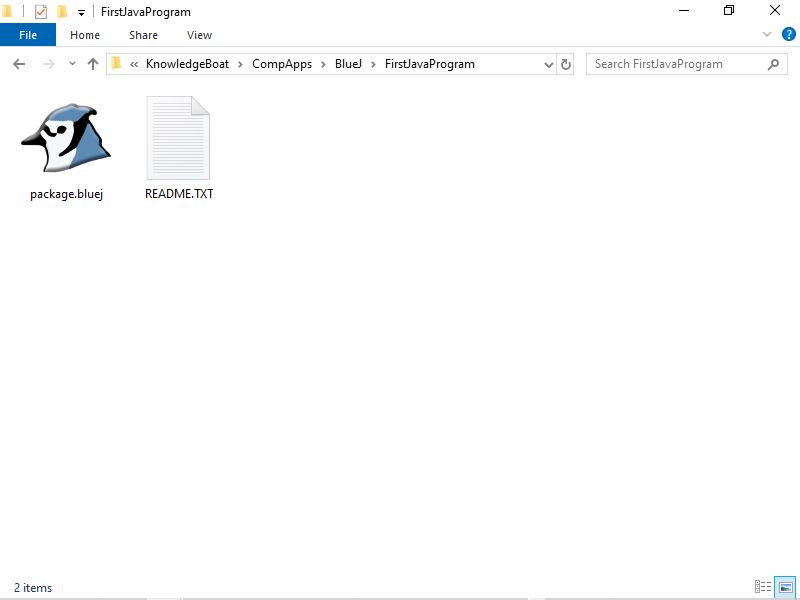Expand the ribbon chevron
800x600 pixels.
point(767,35)
